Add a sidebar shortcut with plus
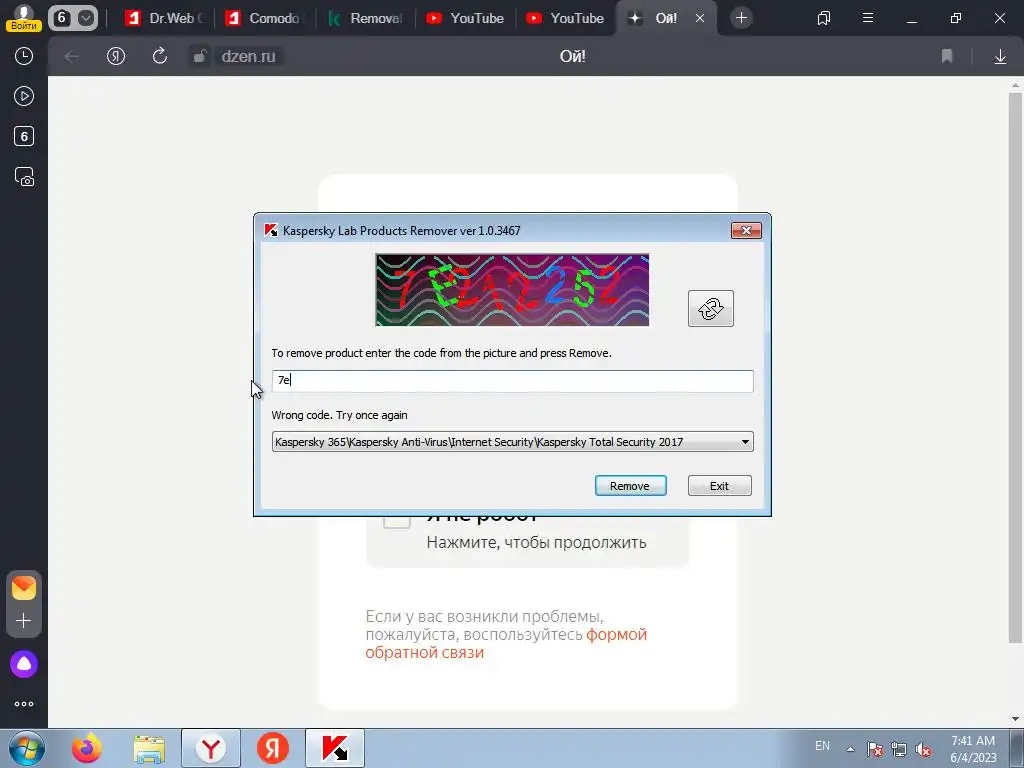The image size is (1024, 768). (x=24, y=620)
